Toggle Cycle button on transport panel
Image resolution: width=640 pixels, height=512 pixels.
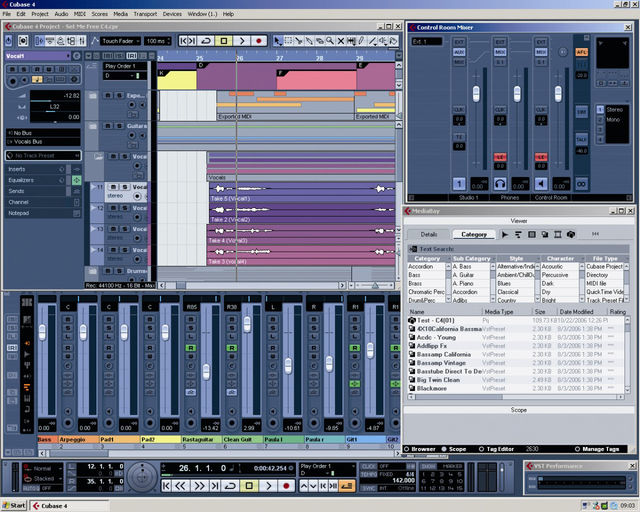230,486
